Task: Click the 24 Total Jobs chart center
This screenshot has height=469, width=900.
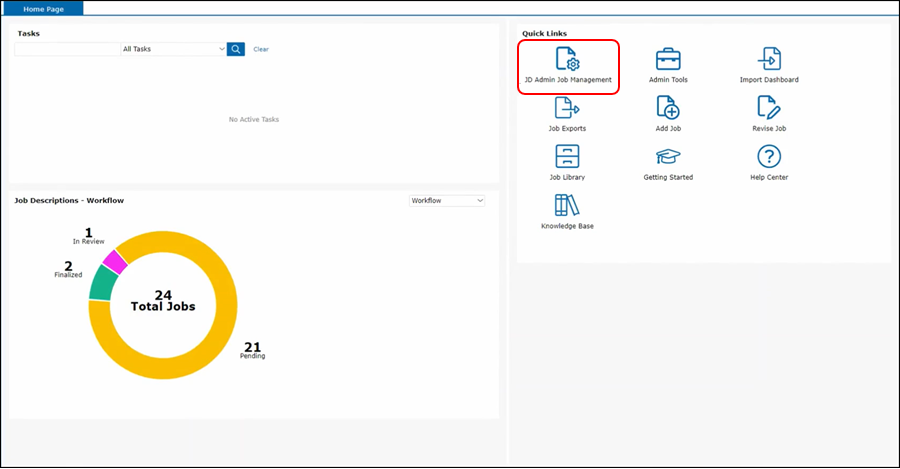Action: (163, 302)
